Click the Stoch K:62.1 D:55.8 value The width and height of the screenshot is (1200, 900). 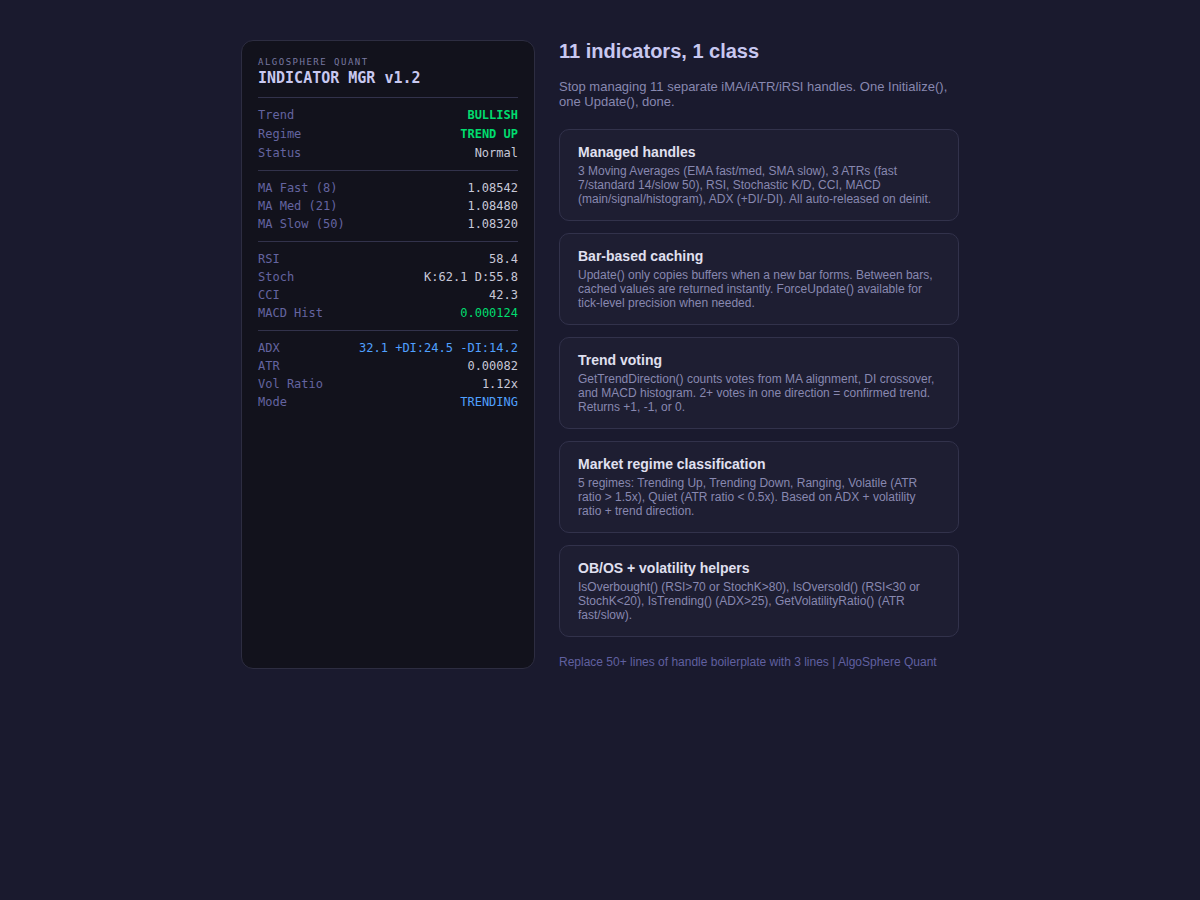(471, 276)
